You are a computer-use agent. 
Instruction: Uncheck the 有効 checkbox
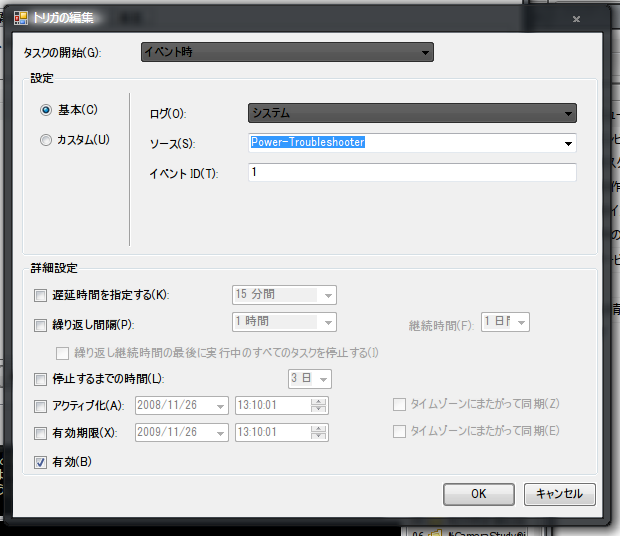tap(41, 462)
